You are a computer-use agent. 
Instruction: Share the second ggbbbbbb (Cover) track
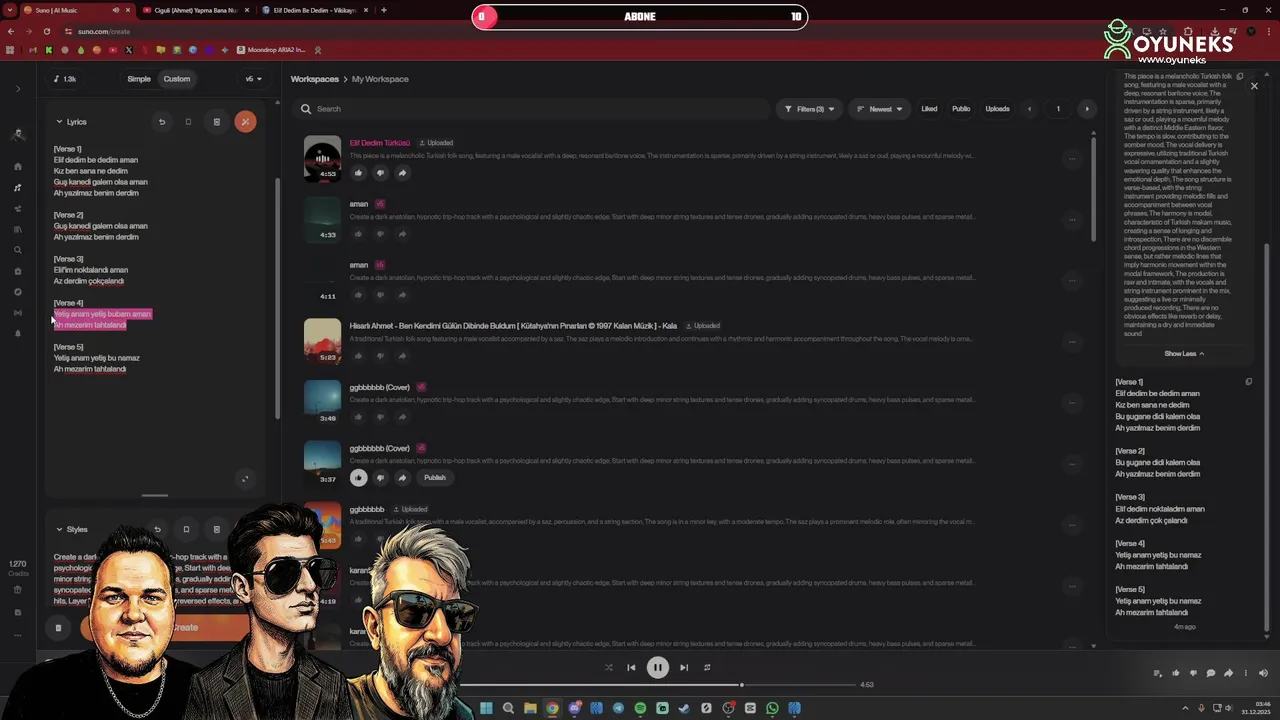click(402, 478)
